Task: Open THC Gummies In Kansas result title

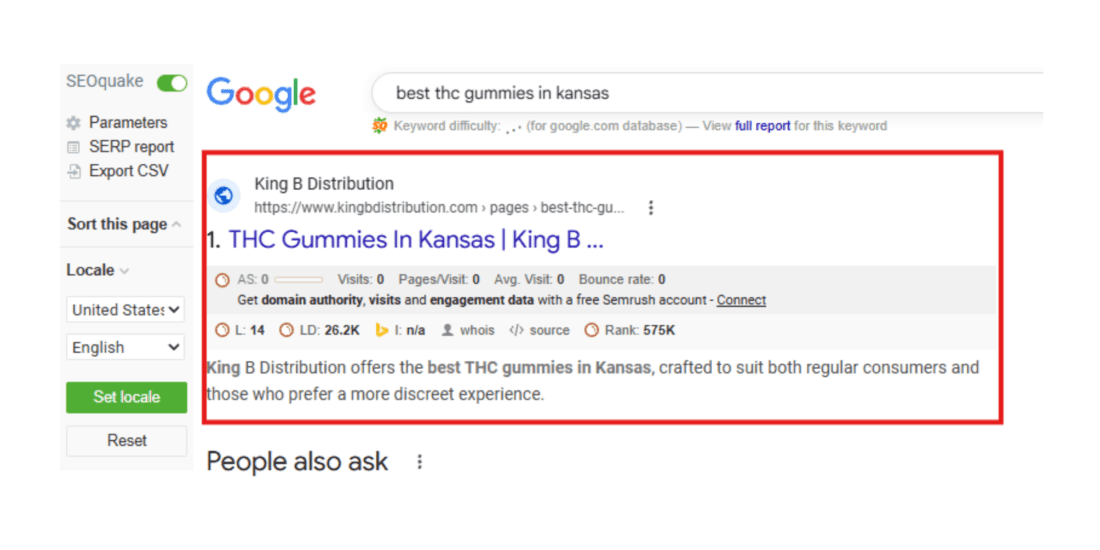Action: tap(415, 240)
